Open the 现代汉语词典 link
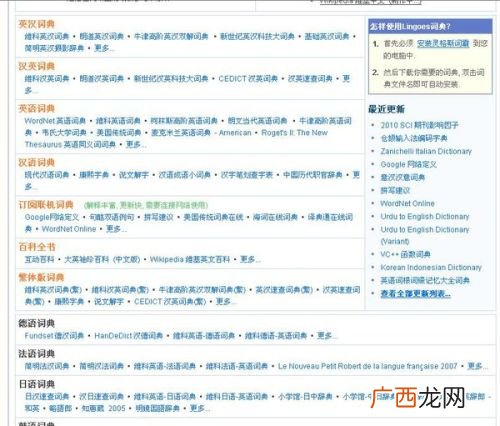The height and width of the screenshot is (426, 500). coord(47,175)
